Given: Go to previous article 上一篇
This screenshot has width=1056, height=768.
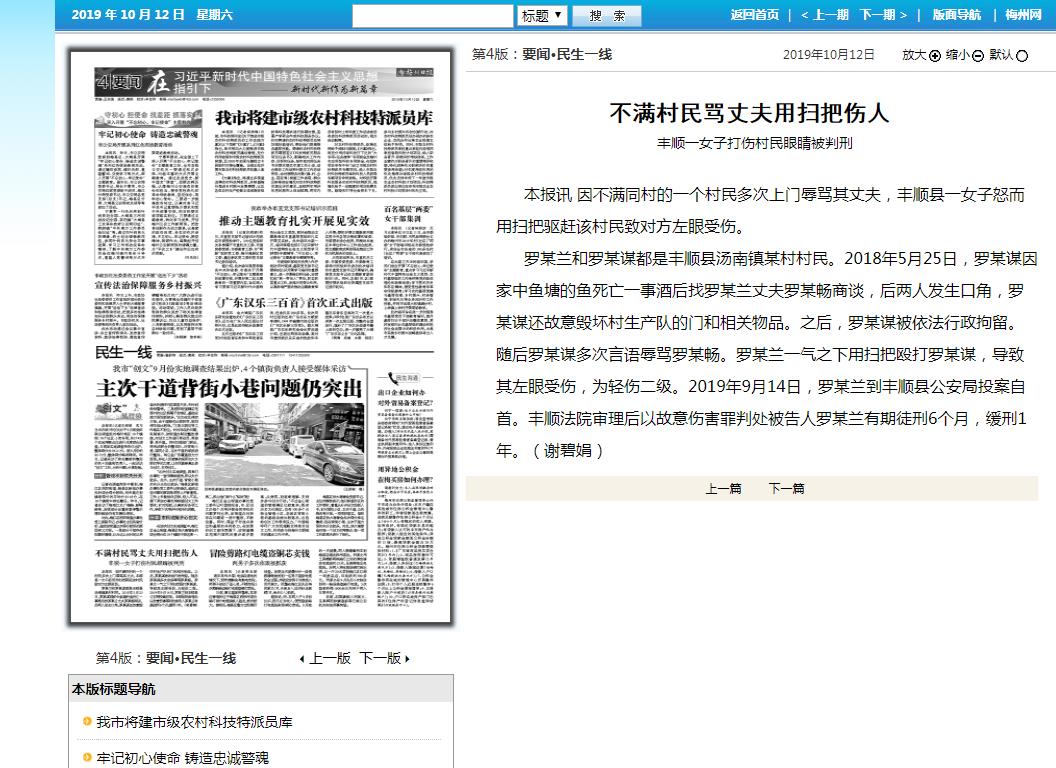Looking at the screenshot, I should (x=723, y=488).
